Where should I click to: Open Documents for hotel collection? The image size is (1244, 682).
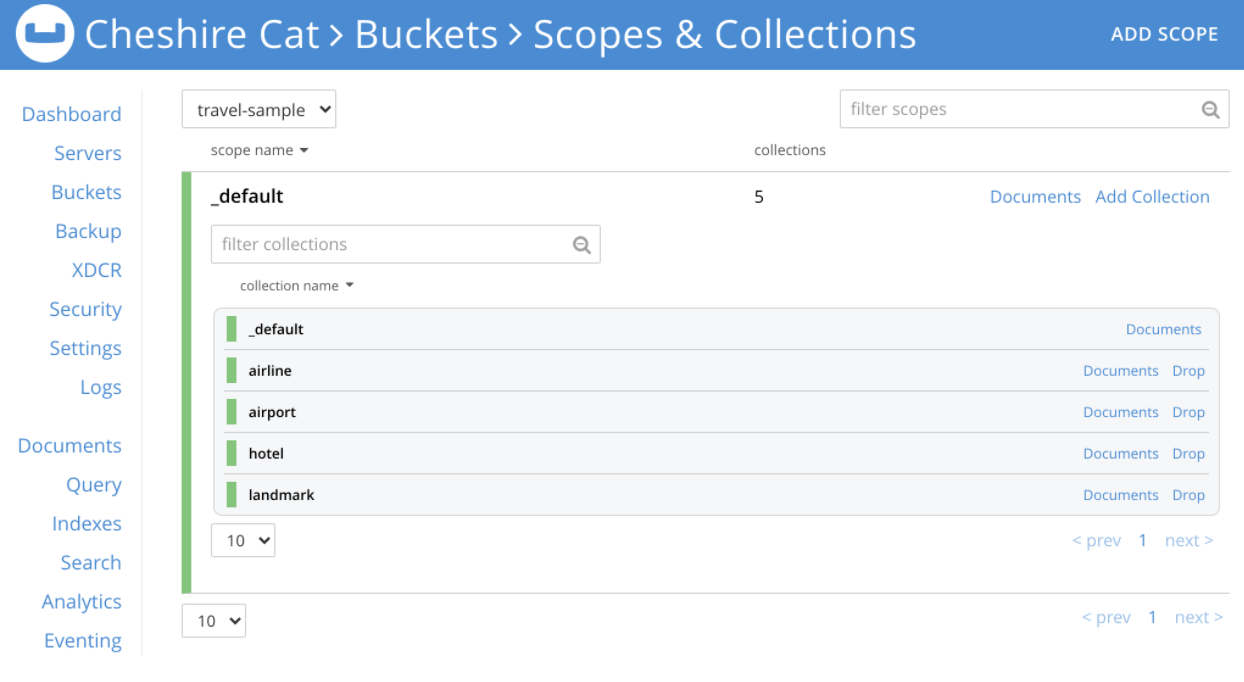click(x=1120, y=454)
